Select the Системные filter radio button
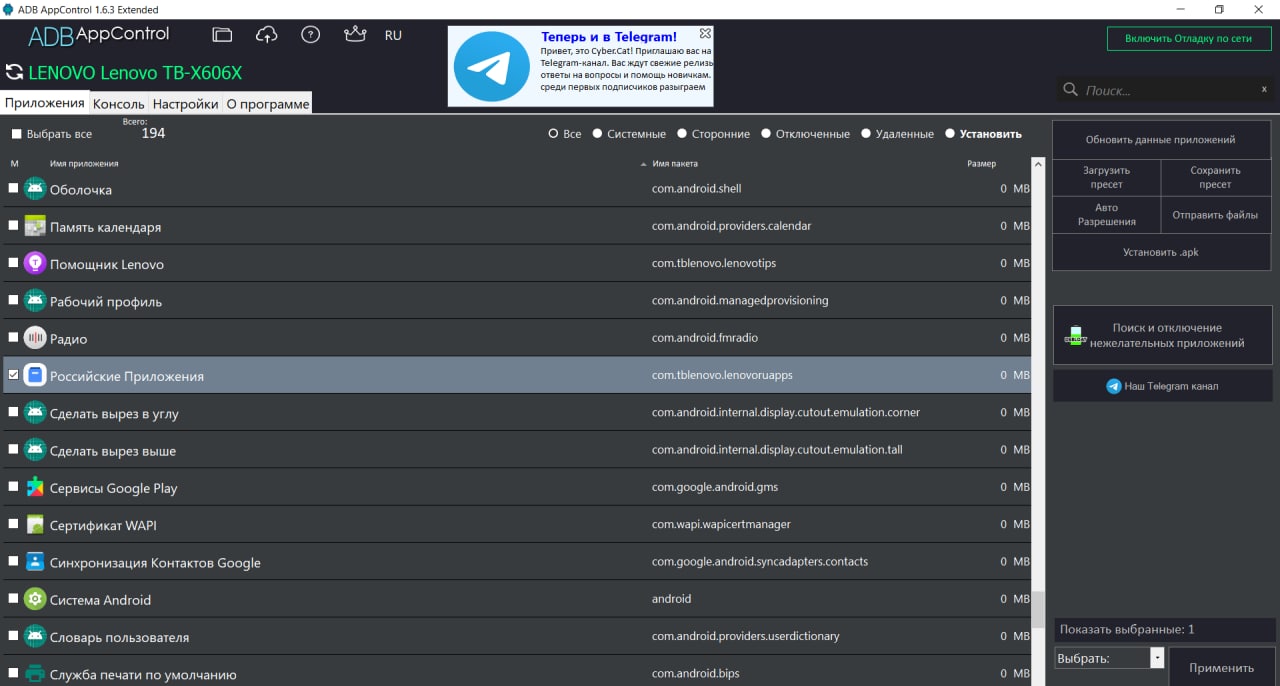1280x686 pixels. 597,134
